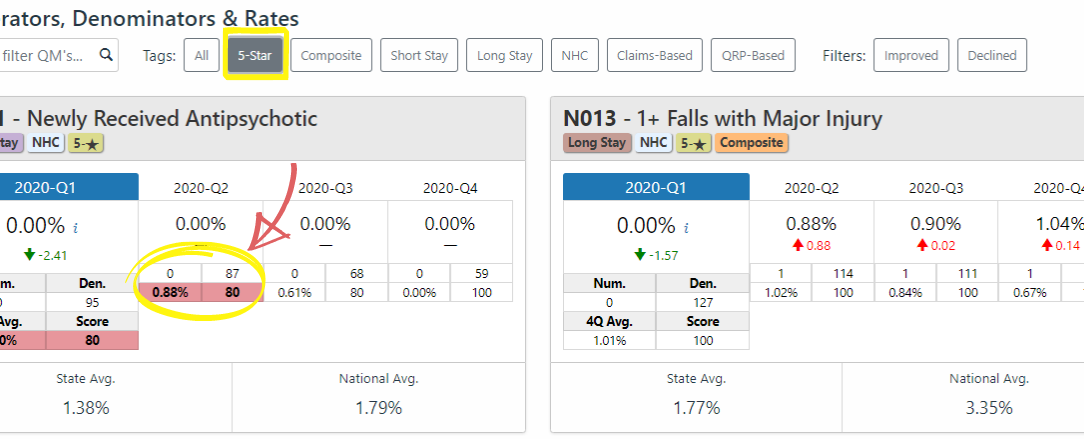Click the search magnifier icon
The height and width of the screenshot is (439, 1084).
pyautogui.click(x=105, y=56)
